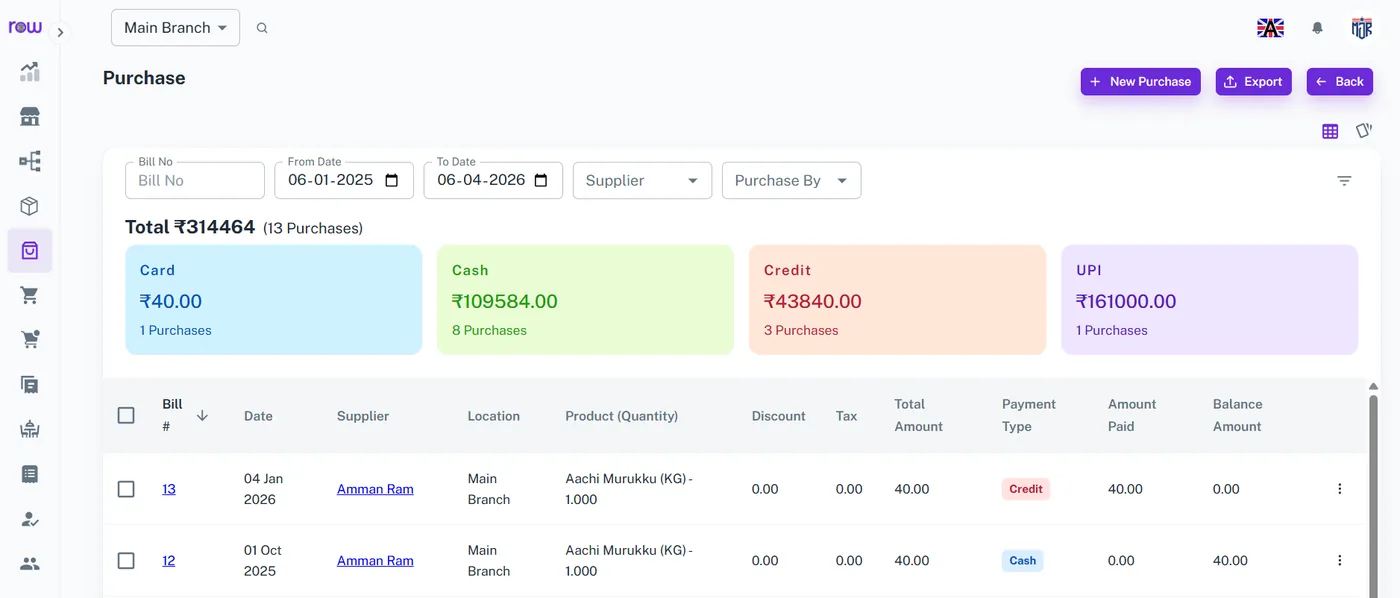Click the To Date field value 06-04-2026
The height and width of the screenshot is (598, 1400).
pyautogui.click(x=480, y=181)
